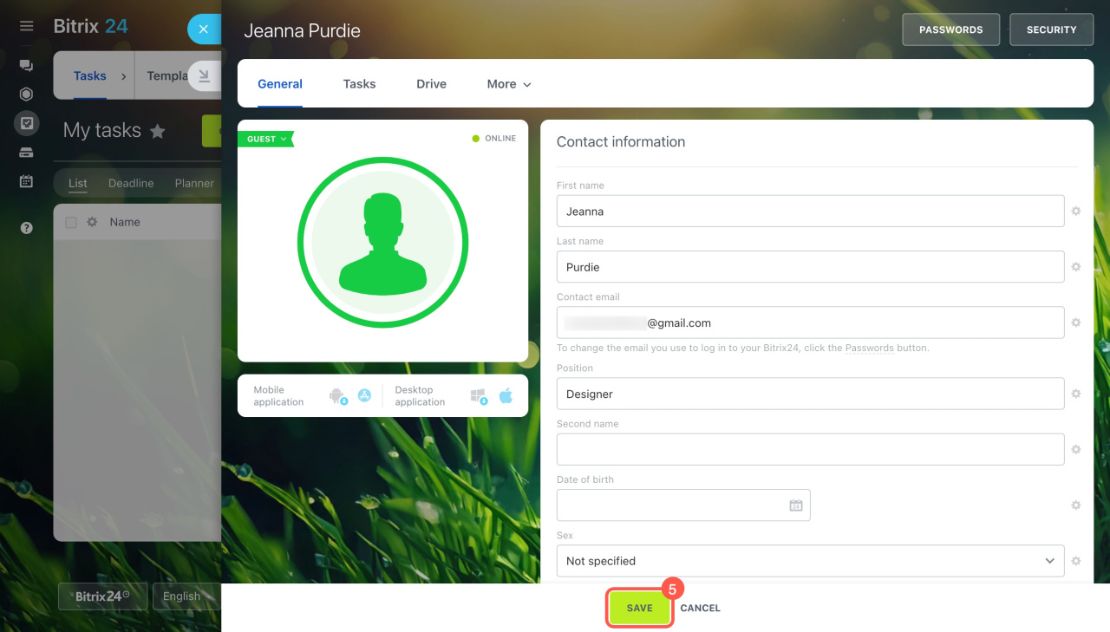Open the chat messages sidebar icon
Viewport: 1110px width, 632px height.
(26, 65)
